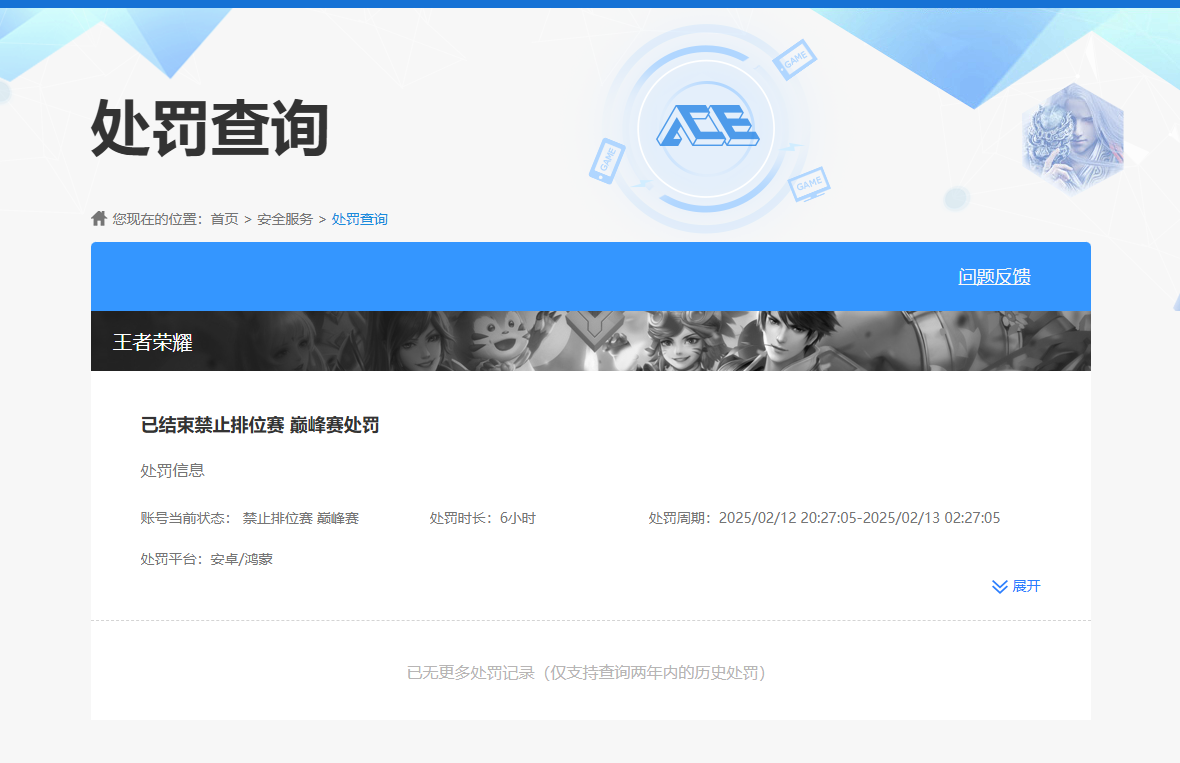The width and height of the screenshot is (1180, 763).
Task: Open 问题反馈 link
Action: (x=994, y=276)
